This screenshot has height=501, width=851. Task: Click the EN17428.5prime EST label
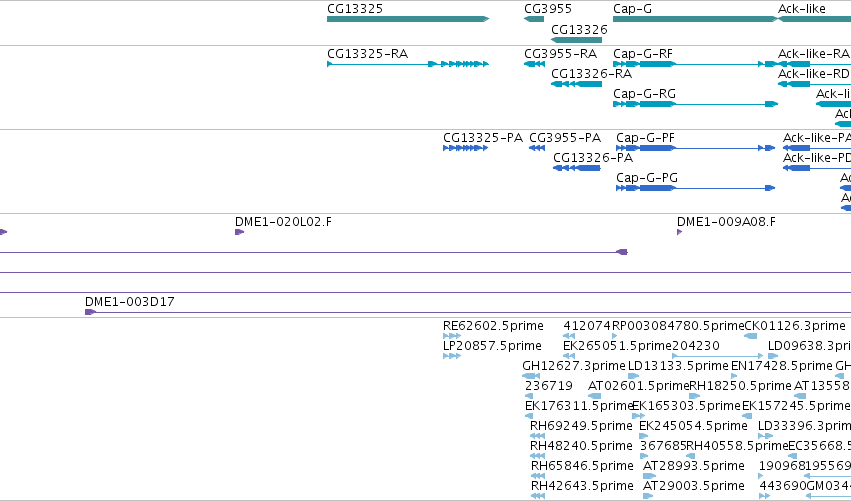tap(782, 366)
